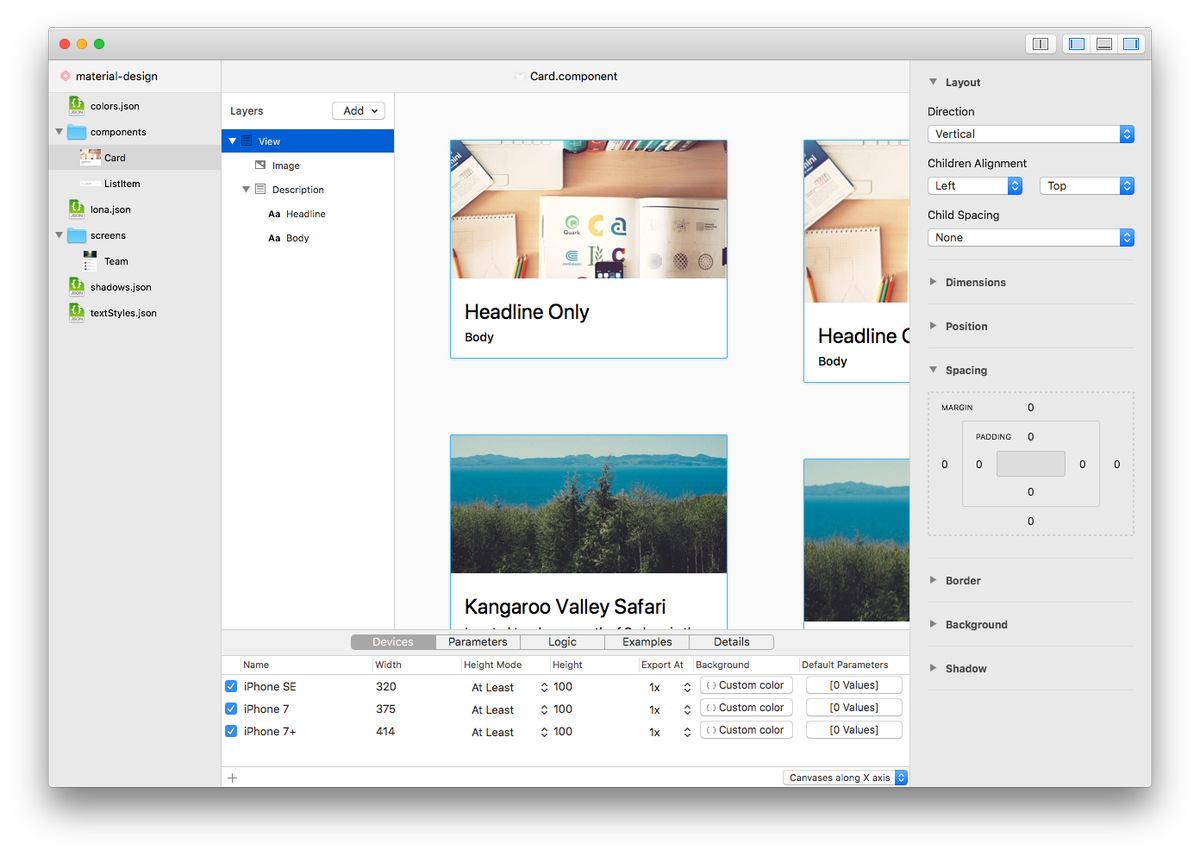
Task: Click iPhone 7 Custom color background button
Action: [746, 707]
